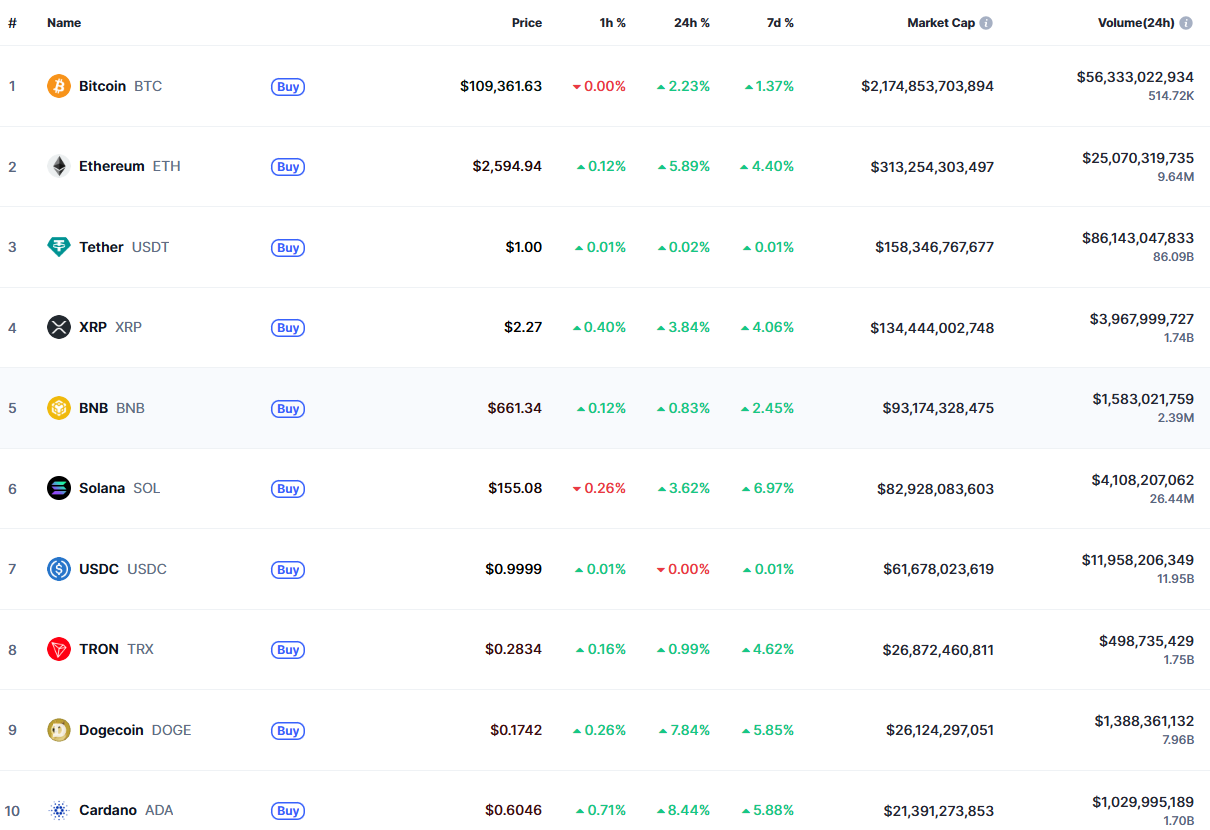The width and height of the screenshot is (1210, 830).
Task: Open the USDC coin name link
Action: (x=99, y=569)
